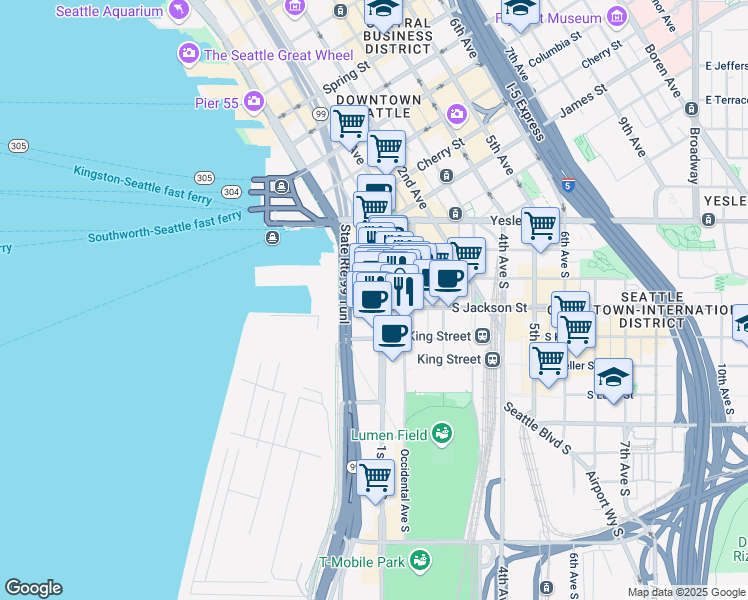Image resolution: width=748 pixels, height=600 pixels.
Task: Select graduation cap marker near 7th Ave
Action: click(520, 12)
